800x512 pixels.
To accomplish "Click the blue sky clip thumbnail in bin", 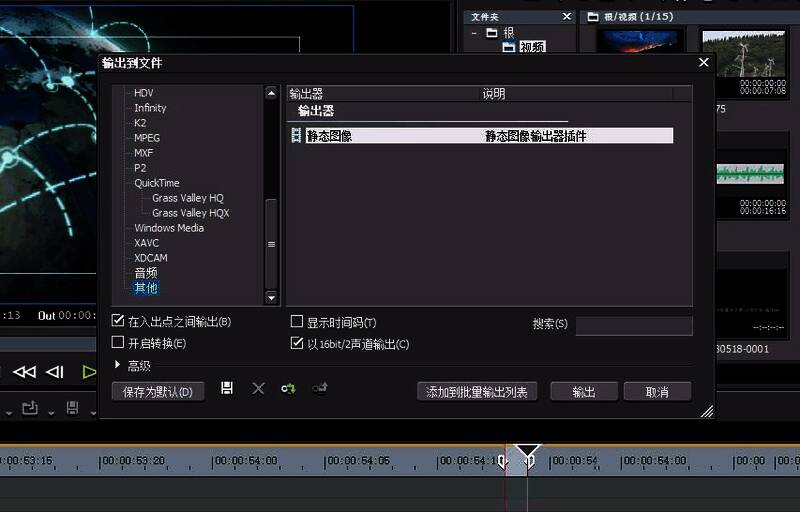I will [x=640, y=40].
